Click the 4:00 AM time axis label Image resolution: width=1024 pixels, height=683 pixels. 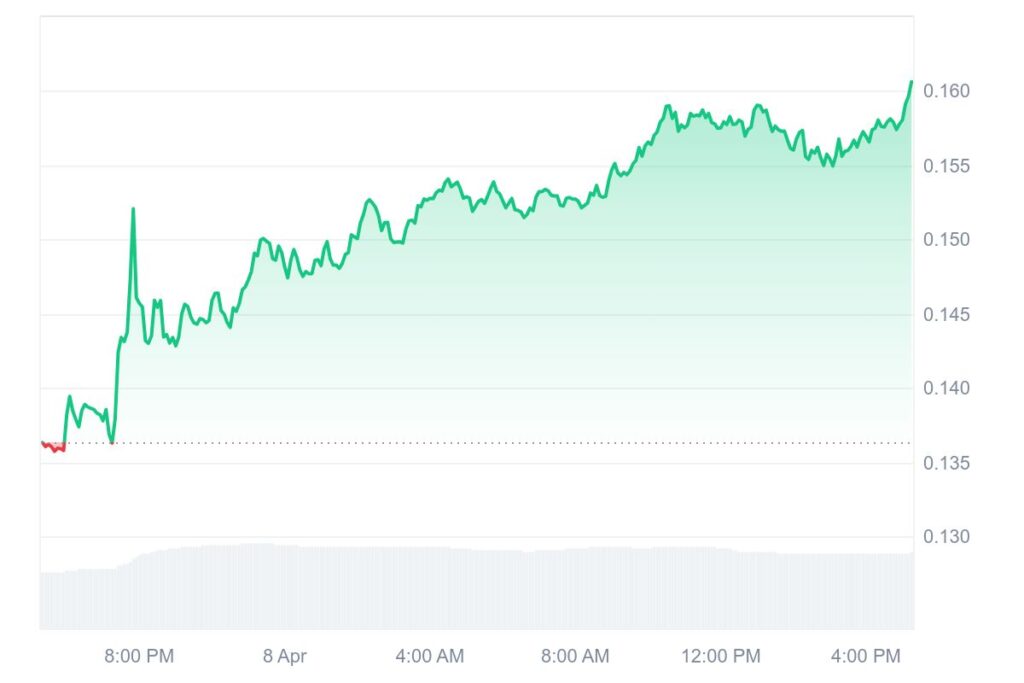click(430, 656)
